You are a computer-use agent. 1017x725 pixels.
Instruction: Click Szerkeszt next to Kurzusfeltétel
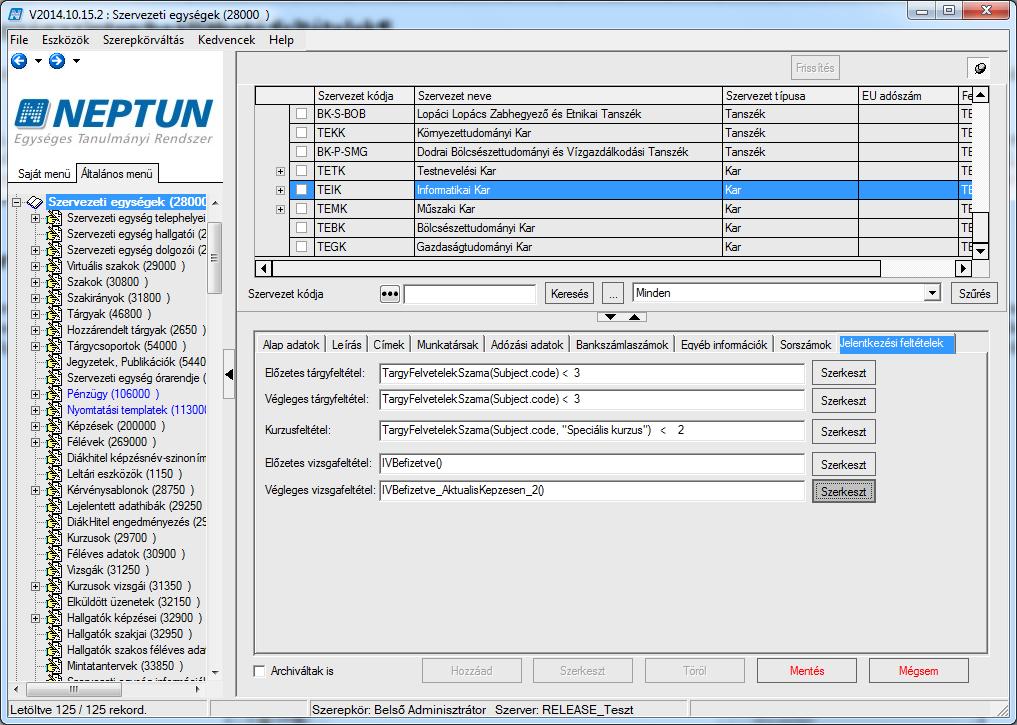pos(843,432)
